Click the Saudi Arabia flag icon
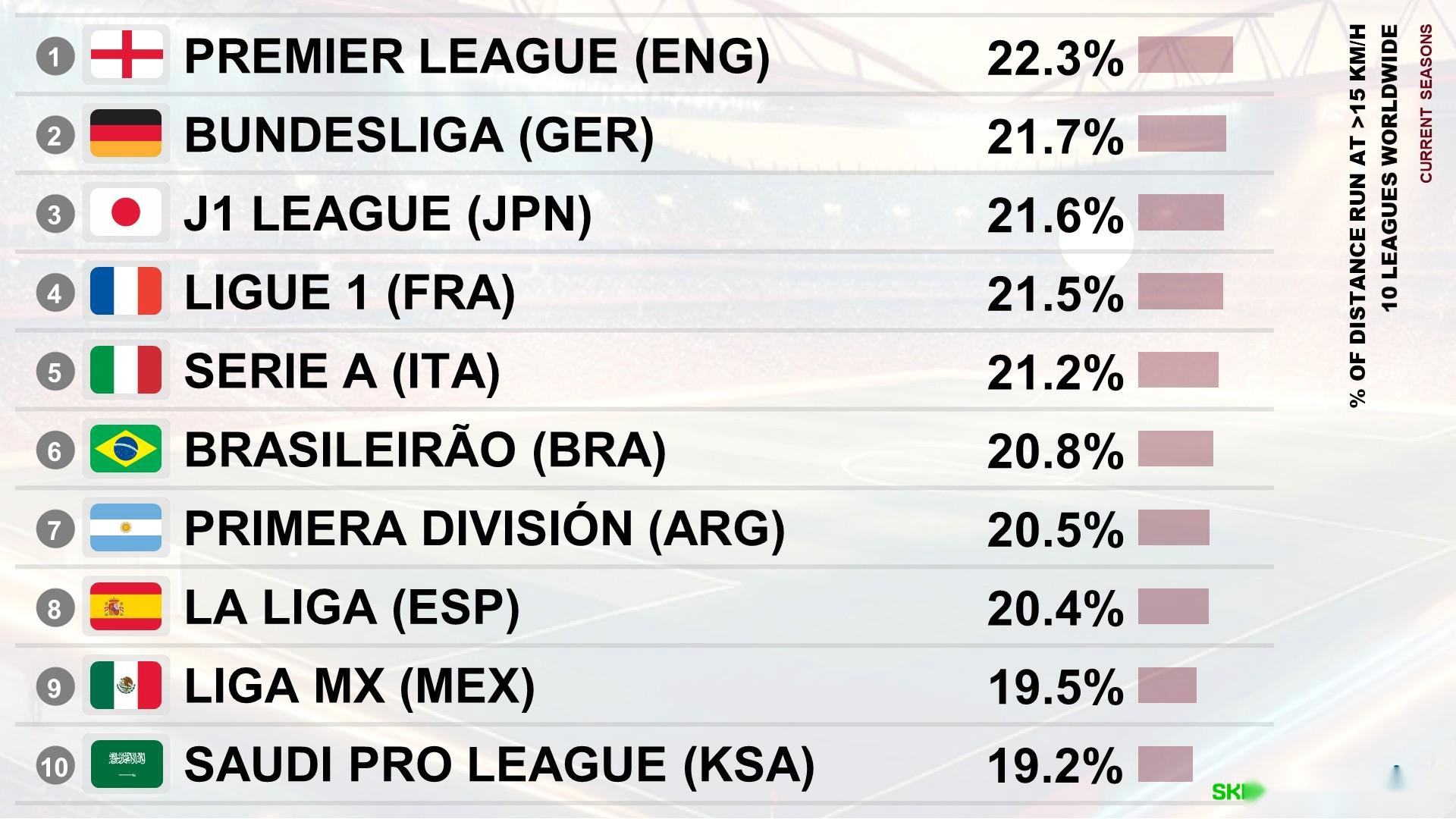The image size is (1456, 819). click(x=126, y=764)
